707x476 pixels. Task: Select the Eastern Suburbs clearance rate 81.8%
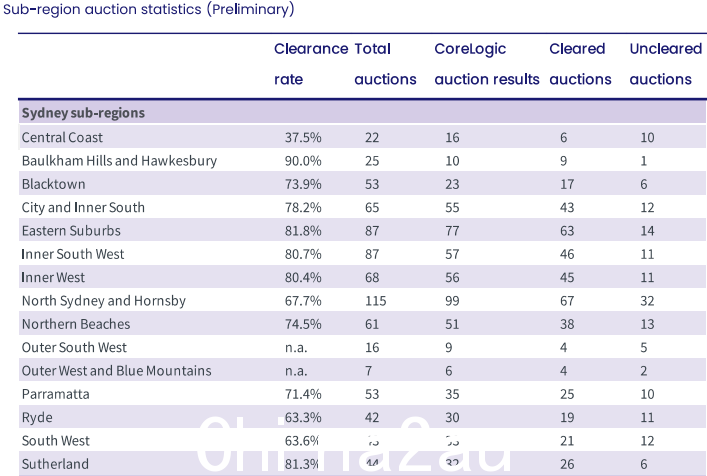[x=303, y=231]
